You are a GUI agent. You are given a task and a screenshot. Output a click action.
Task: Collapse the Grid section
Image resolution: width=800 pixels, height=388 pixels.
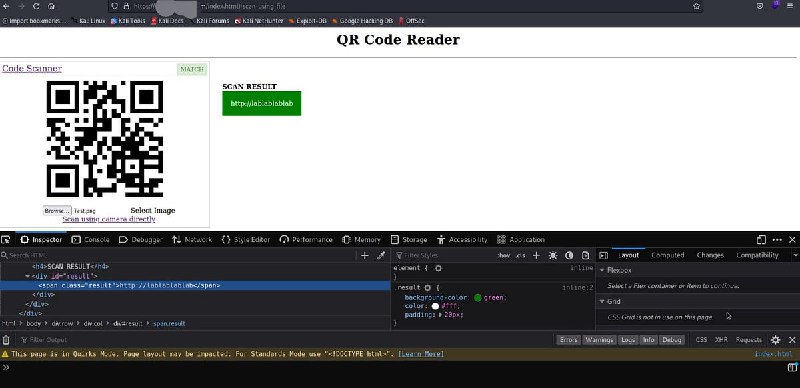602,301
